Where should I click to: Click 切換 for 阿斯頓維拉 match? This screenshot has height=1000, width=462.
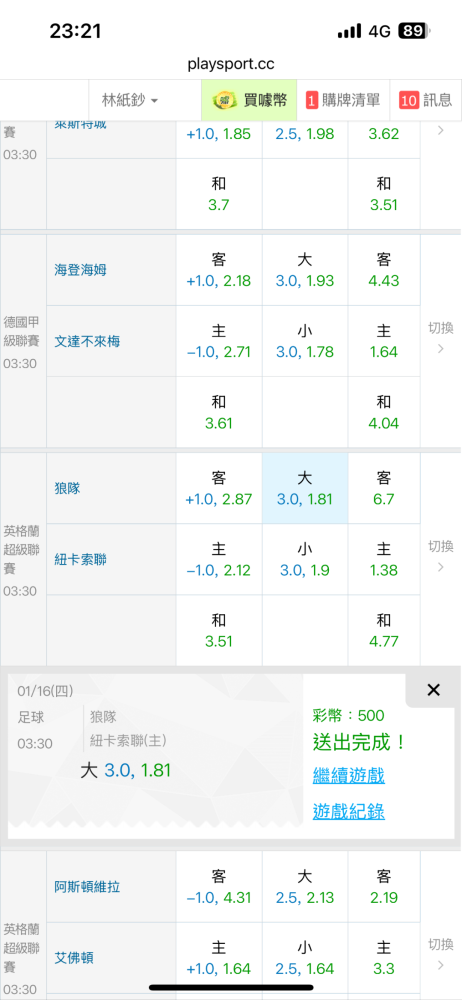pyautogui.click(x=440, y=953)
